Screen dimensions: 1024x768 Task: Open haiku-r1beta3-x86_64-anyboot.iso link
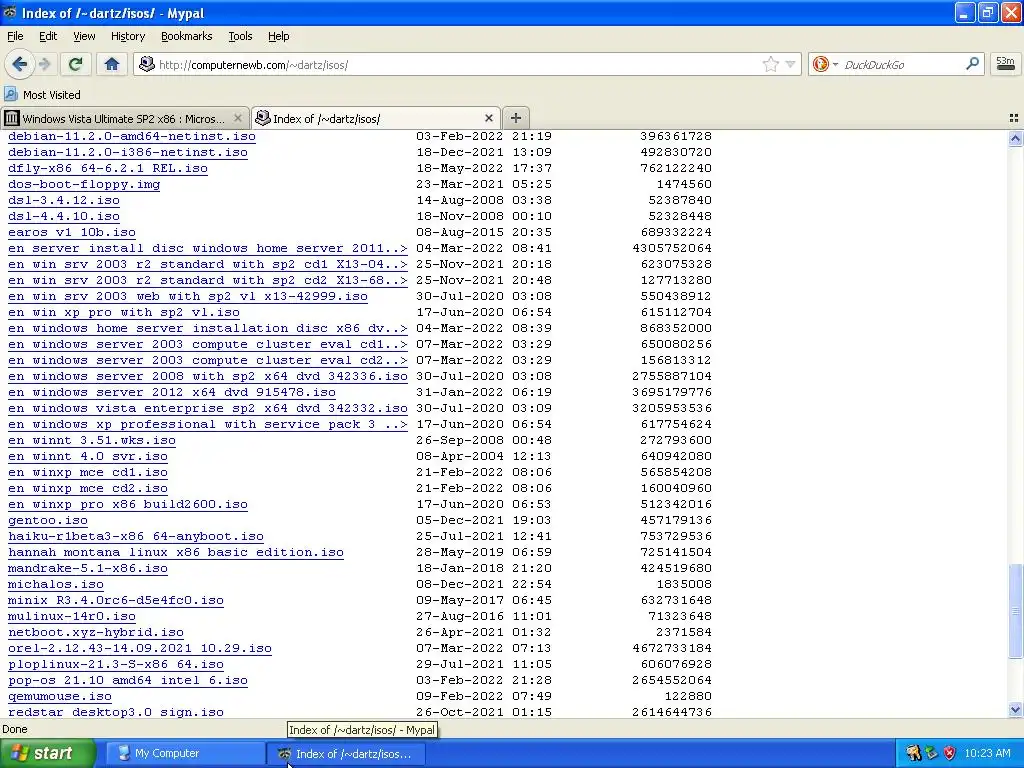coord(136,536)
